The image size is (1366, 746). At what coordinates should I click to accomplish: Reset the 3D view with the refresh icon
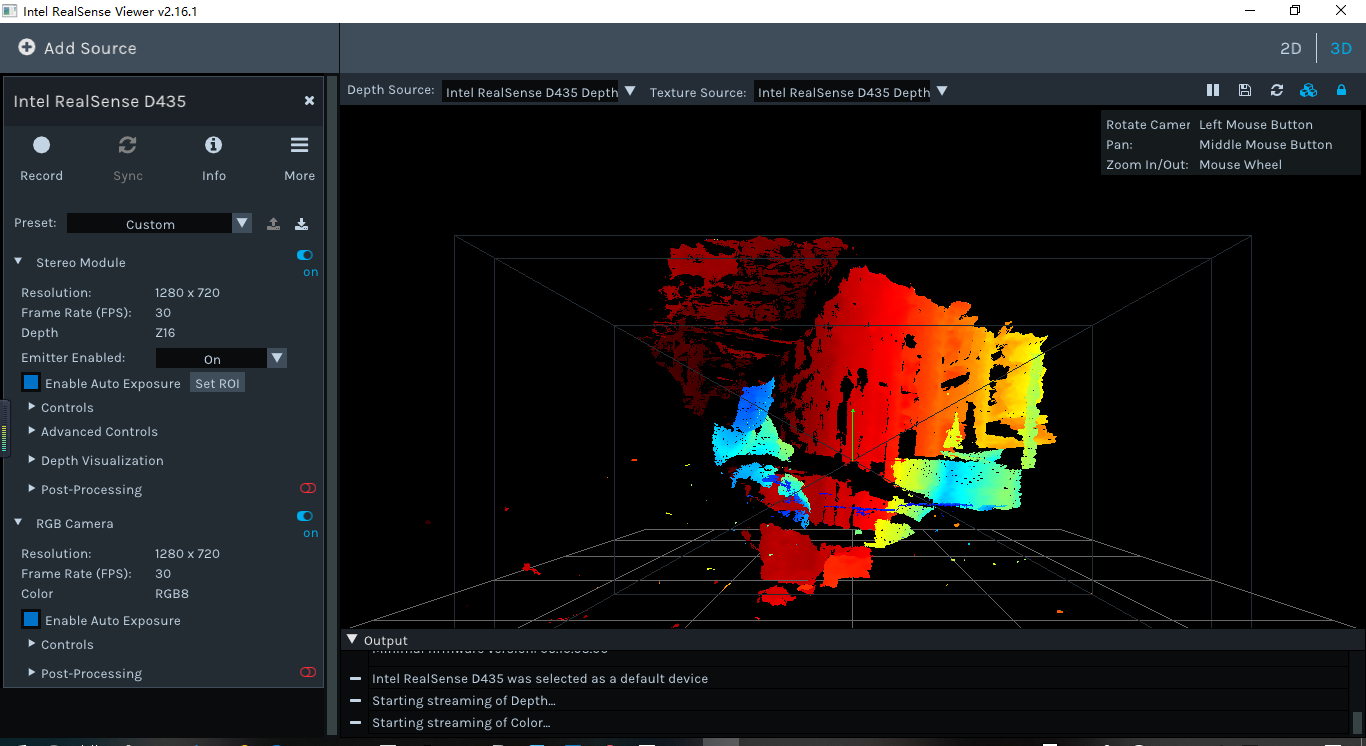pyautogui.click(x=1277, y=90)
